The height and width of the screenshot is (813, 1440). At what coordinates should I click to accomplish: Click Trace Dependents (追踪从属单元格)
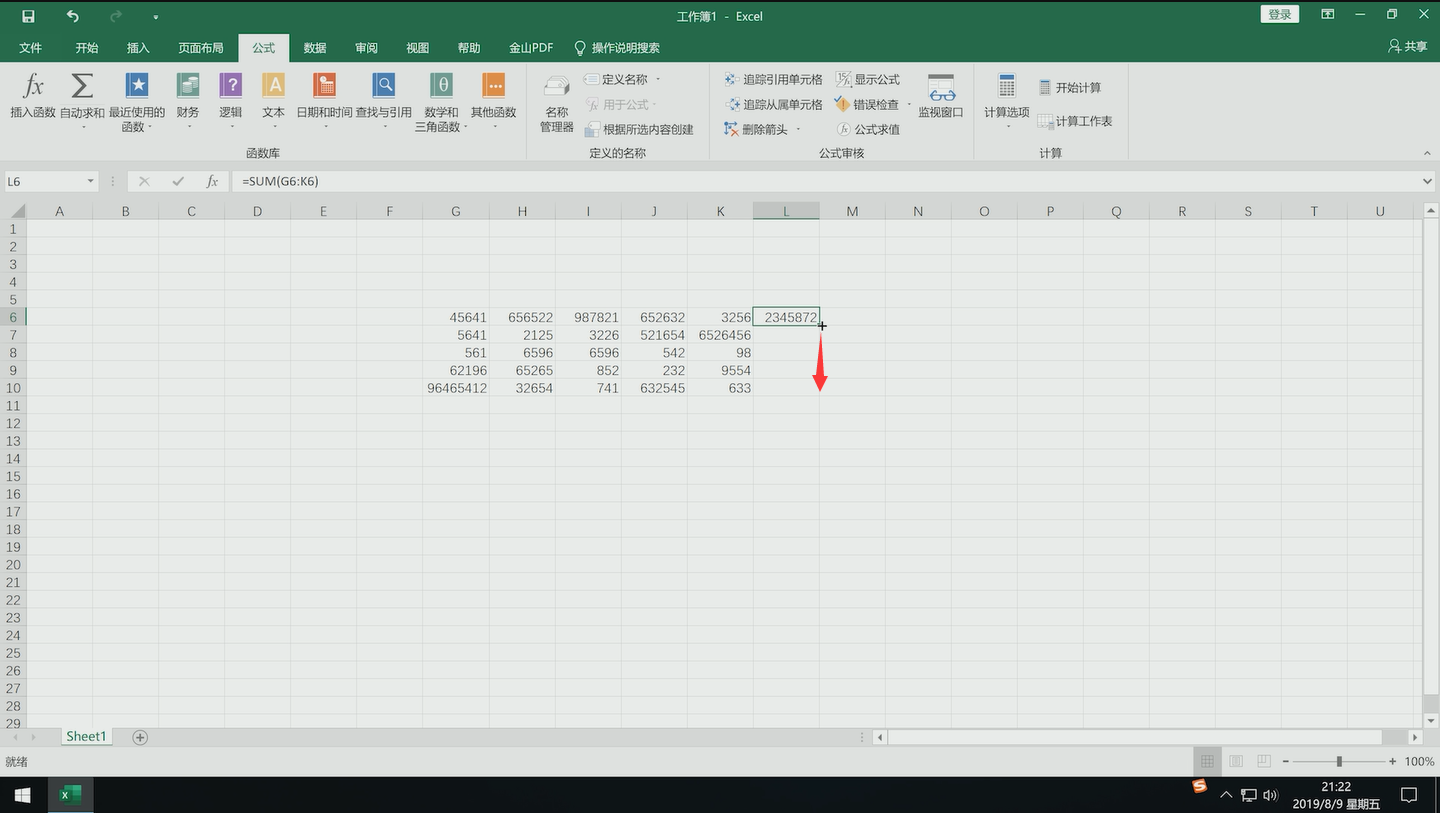coord(773,104)
